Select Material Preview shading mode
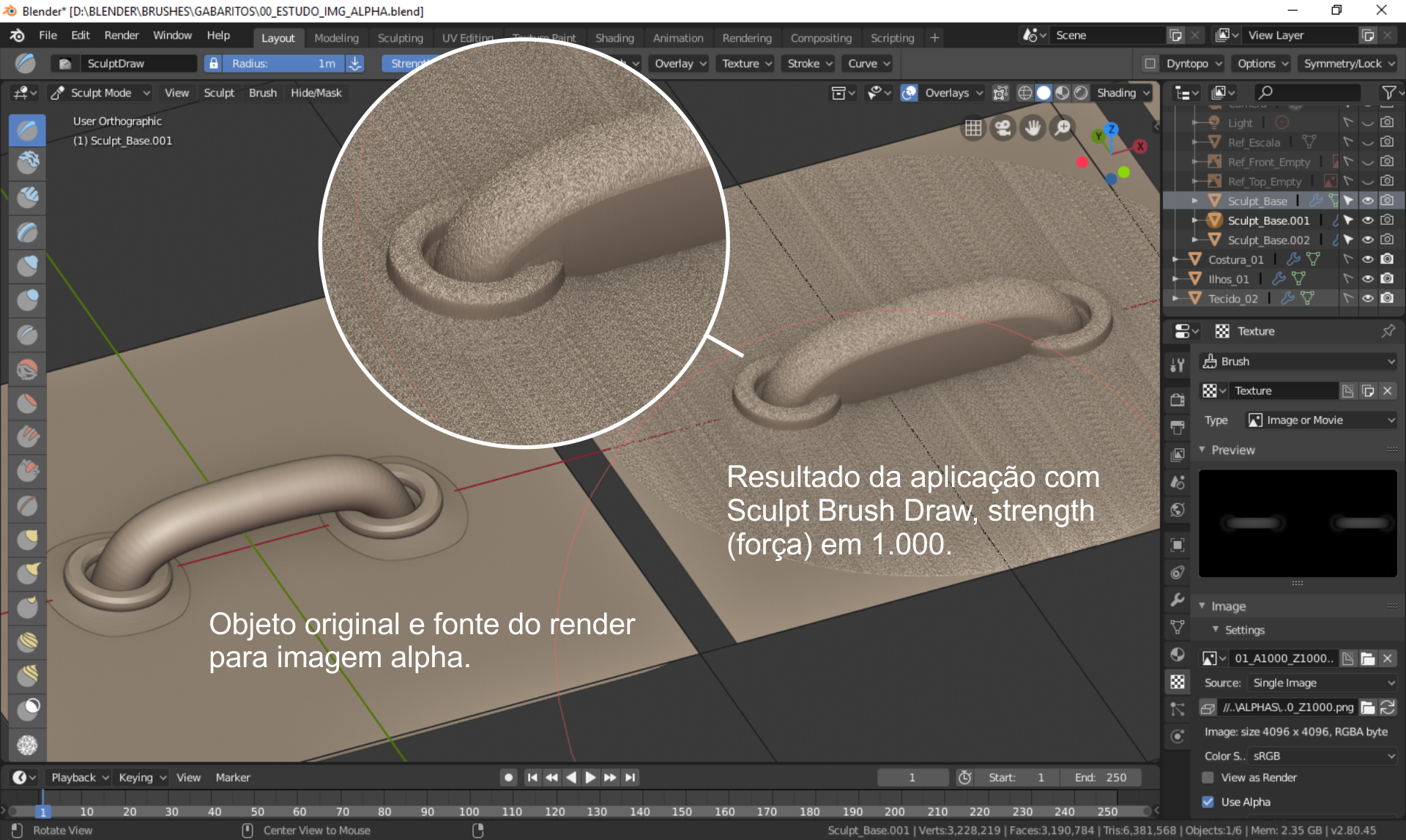 (x=1063, y=93)
